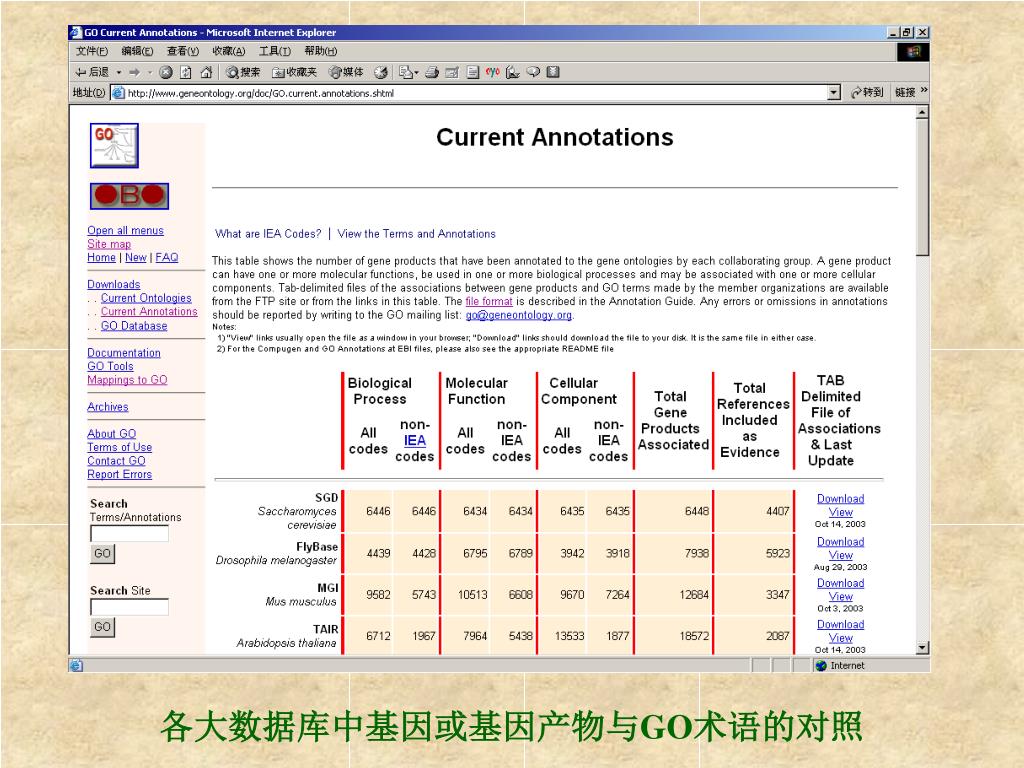Viewport: 1024px width, 768px height.
Task: Click the Forward arrow toolbar button
Action: [x=135, y=72]
